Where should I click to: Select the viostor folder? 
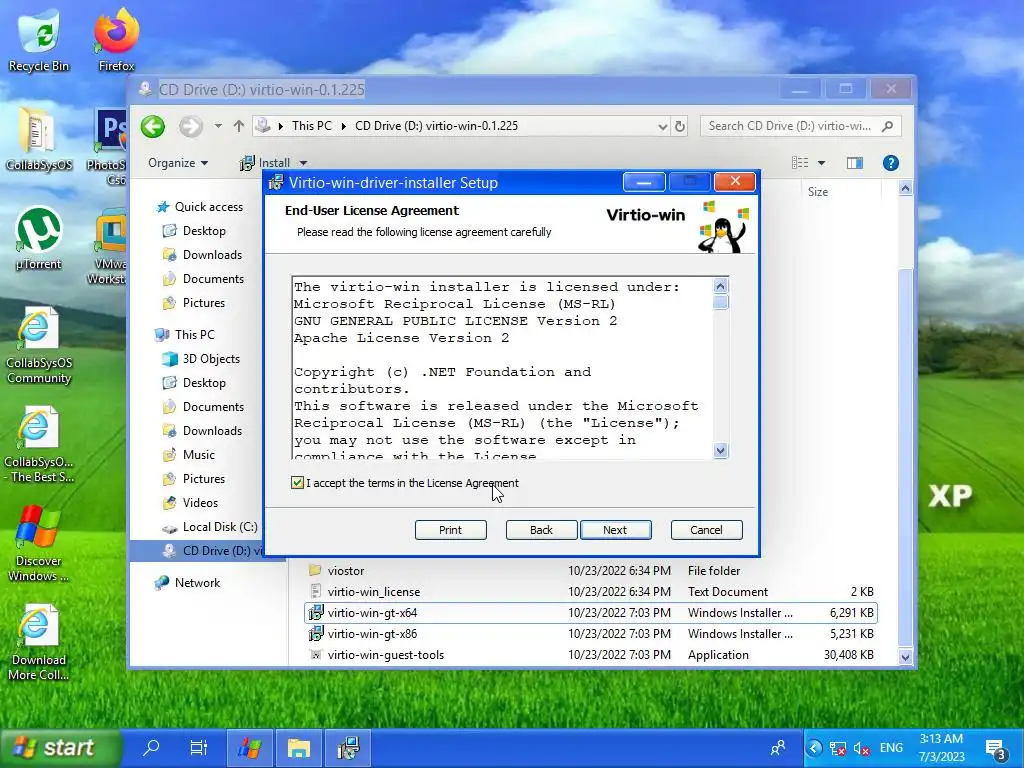click(x=591, y=571)
